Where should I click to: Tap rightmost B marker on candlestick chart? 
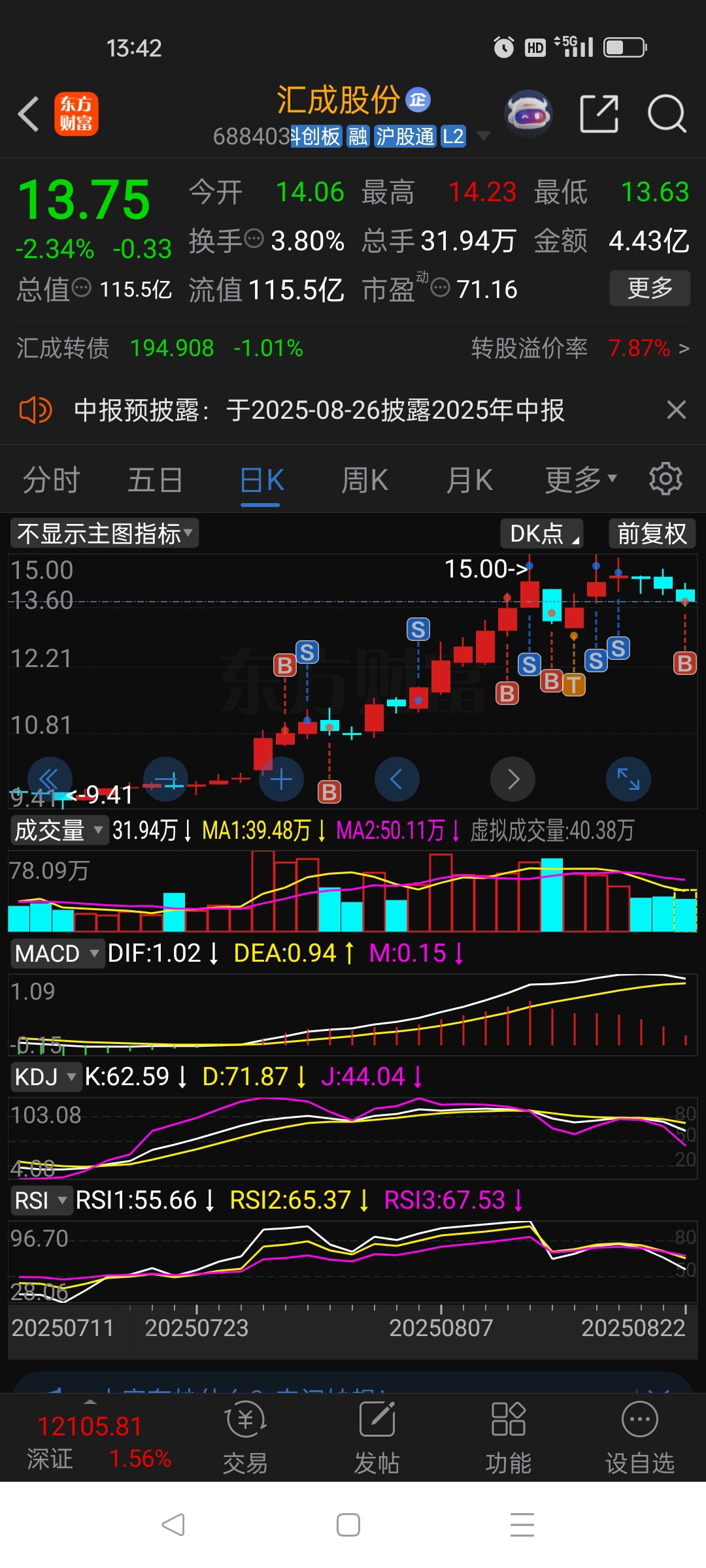pyautogui.click(x=685, y=664)
